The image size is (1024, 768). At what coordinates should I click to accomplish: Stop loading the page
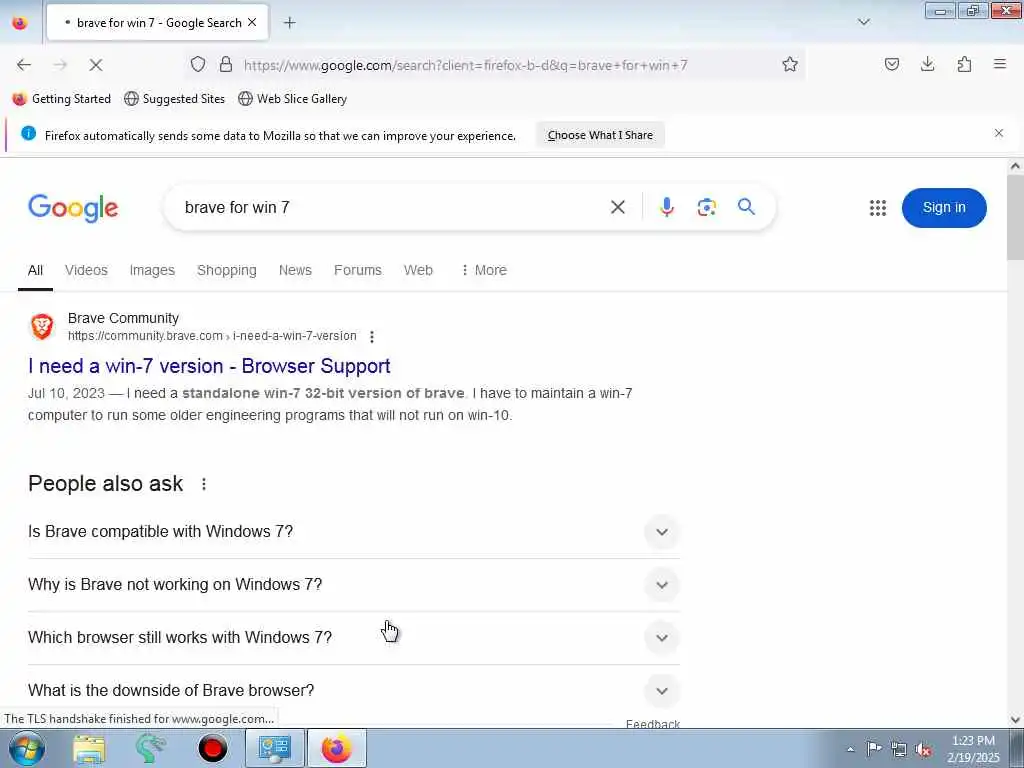coord(95,65)
